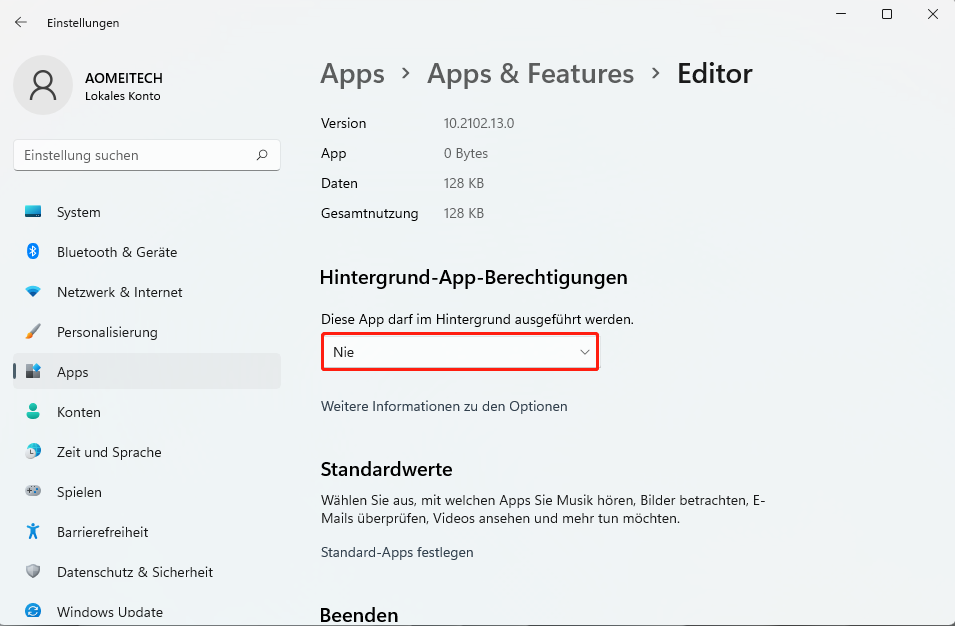Click the Datenschutz & Sicherheit shield icon
This screenshot has height=626, width=955.
pyautogui.click(x=33, y=572)
